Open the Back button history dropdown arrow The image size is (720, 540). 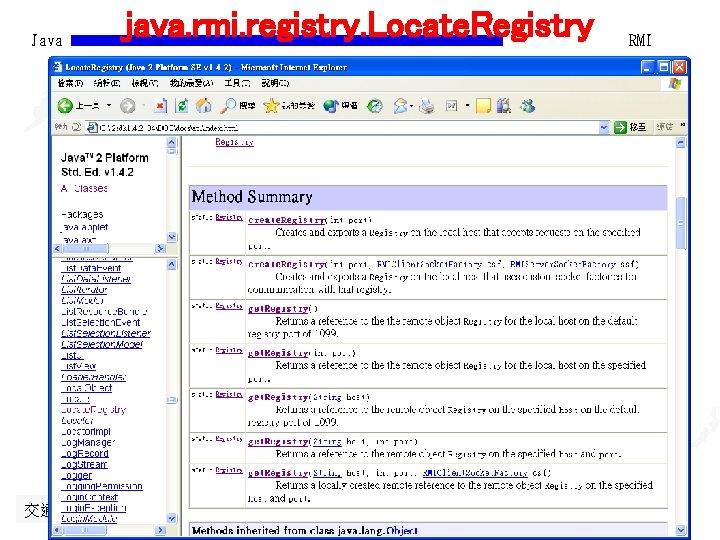[109, 106]
